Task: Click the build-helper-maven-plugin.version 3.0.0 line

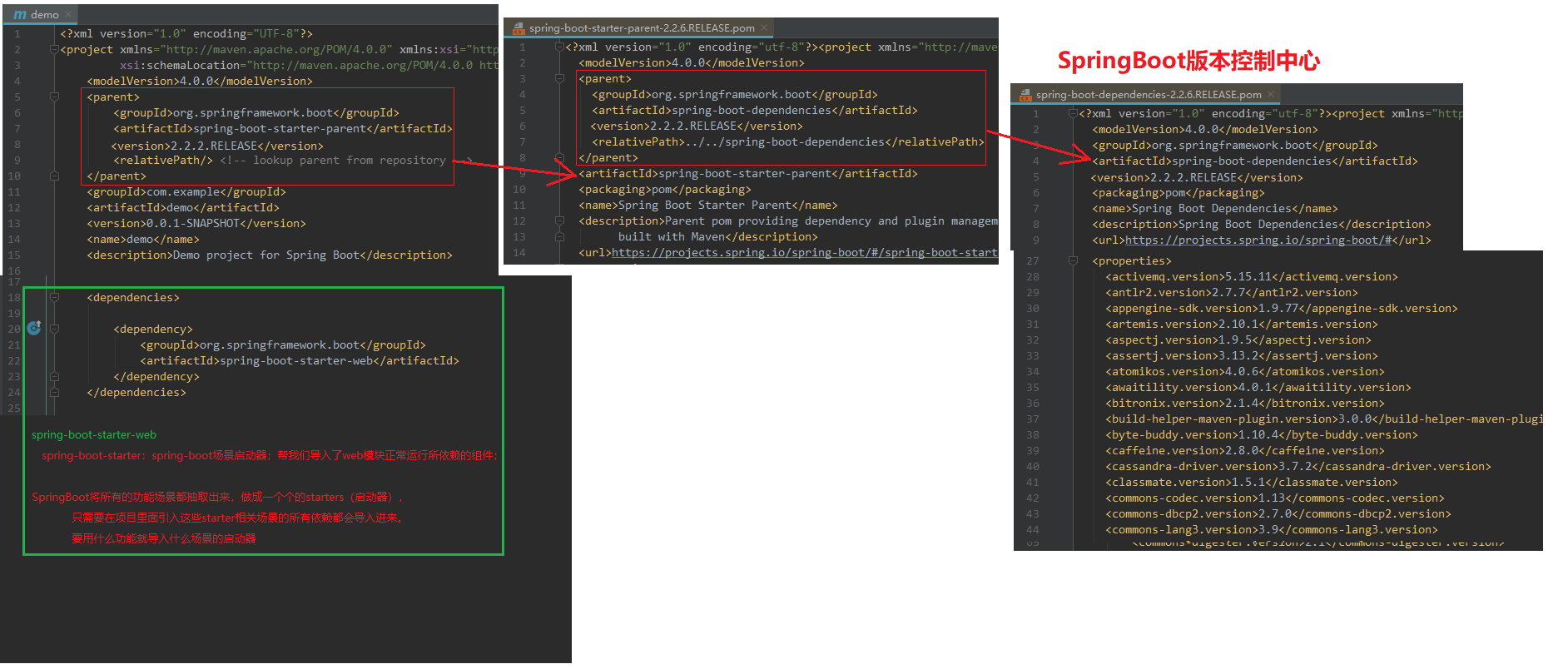Action: (x=1324, y=419)
